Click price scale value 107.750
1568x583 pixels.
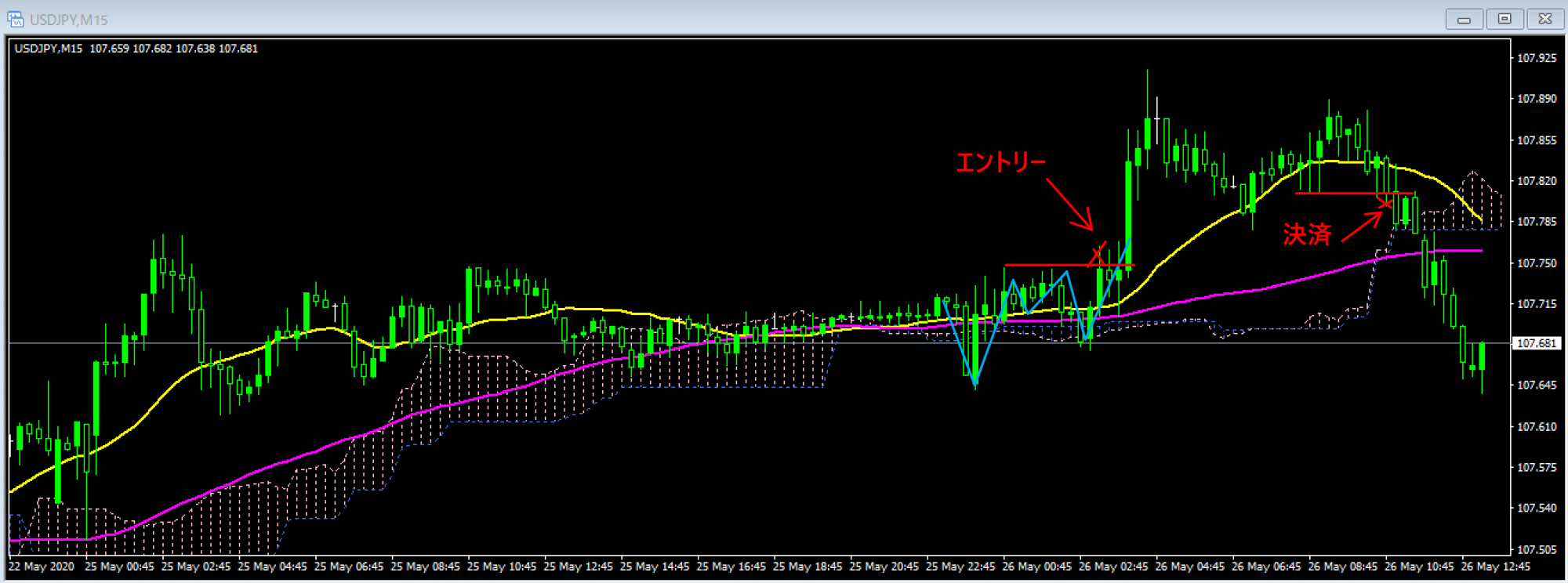(1537, 263)
